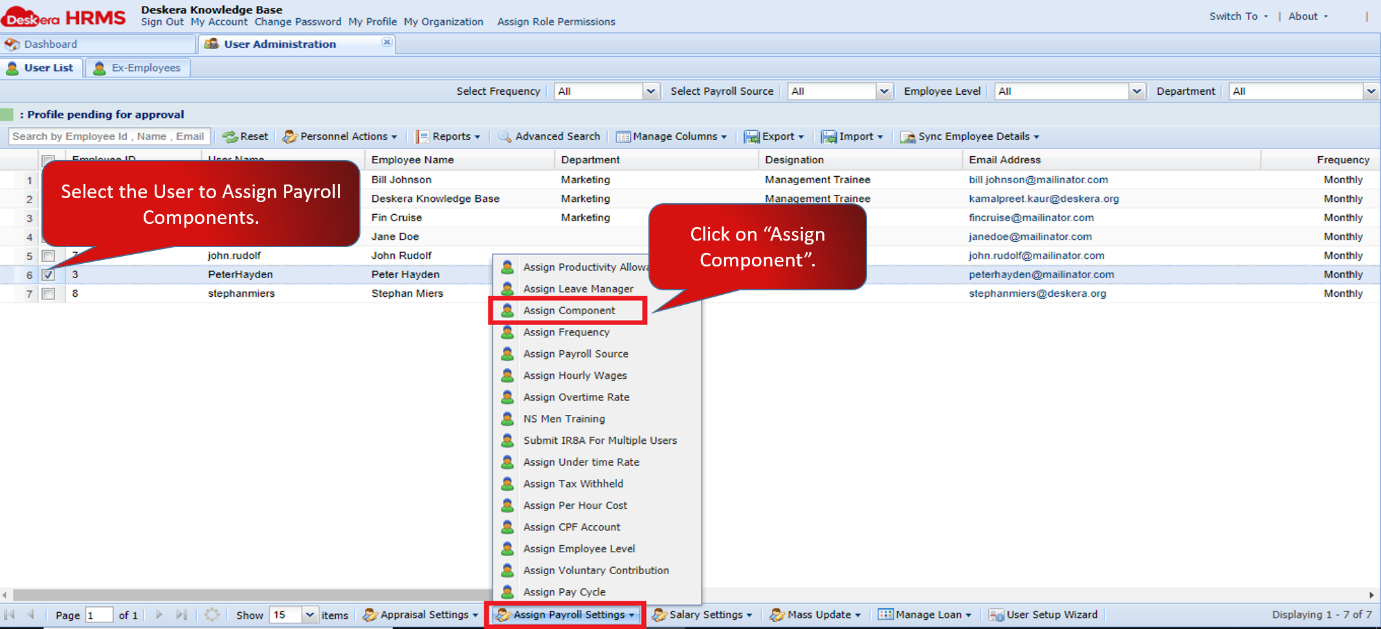Viewport: 1381px width, 629px height.
Task: Open the About menu
Action: tap(1308, 16)
